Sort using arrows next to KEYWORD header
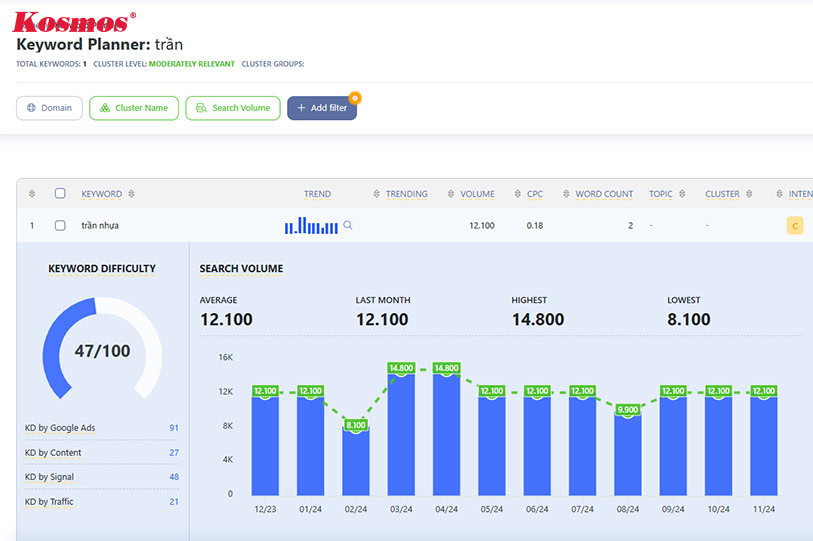The height and width of the screenshot is (541, 813). (x=131, y=194)
